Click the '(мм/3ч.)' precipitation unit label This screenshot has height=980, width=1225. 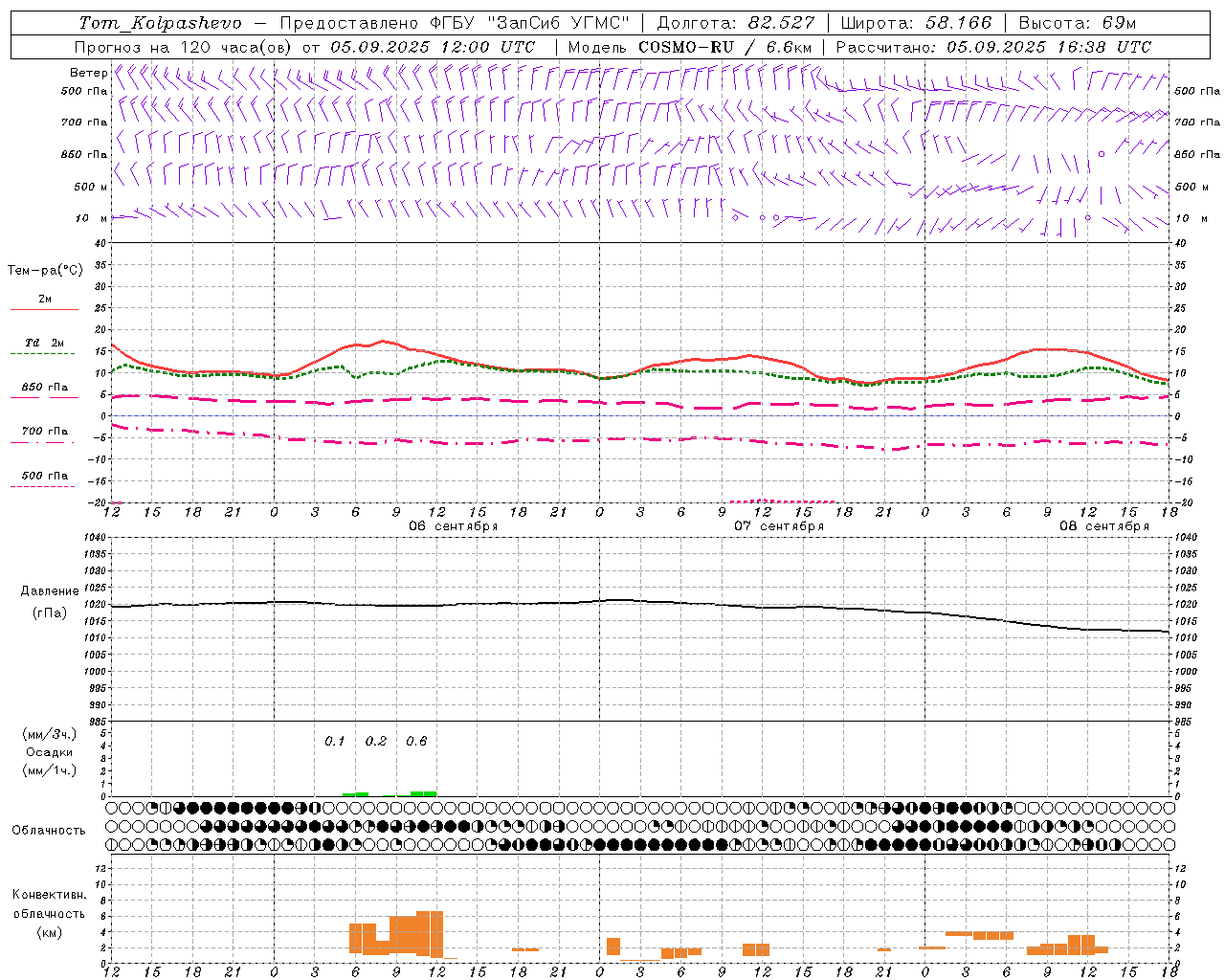point(50,734)
